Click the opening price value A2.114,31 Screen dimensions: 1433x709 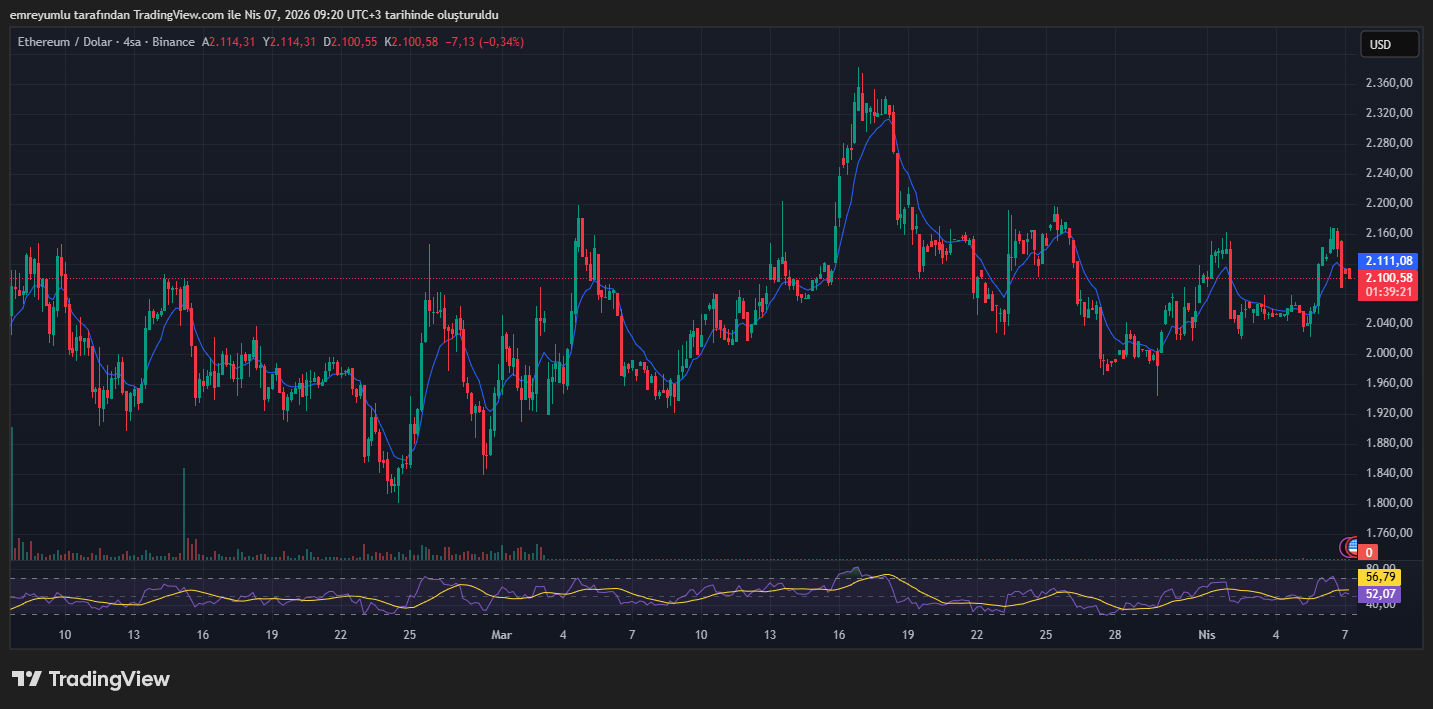(x=229, y=42)
